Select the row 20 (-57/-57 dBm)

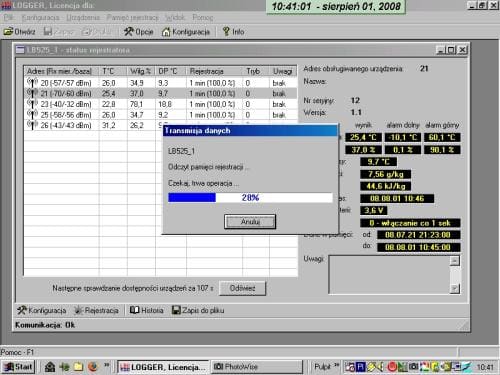(x=160, y=83)
